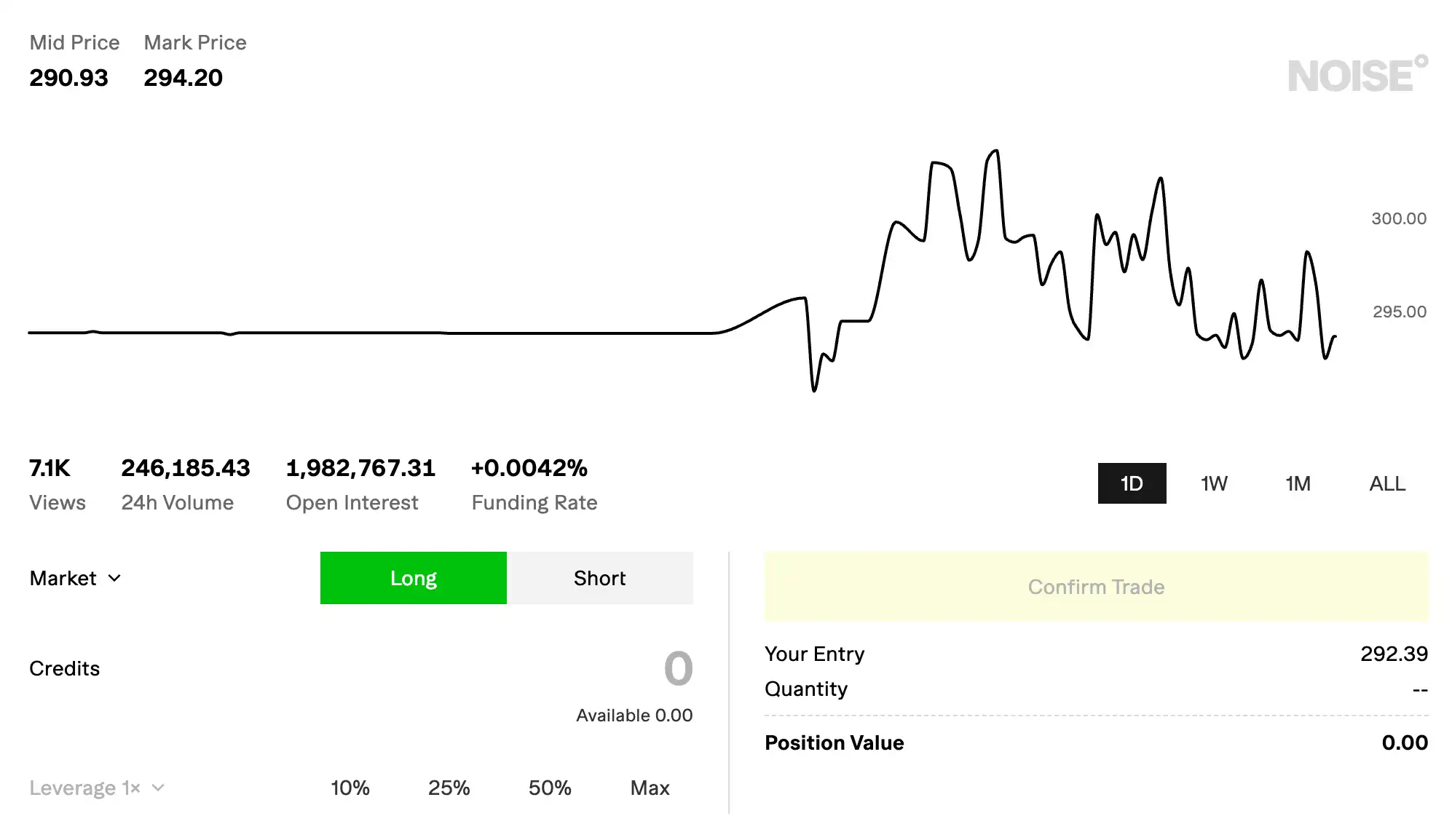Show the 1M chart range
1452x840 pixels.
click(x=1298, y=483)
